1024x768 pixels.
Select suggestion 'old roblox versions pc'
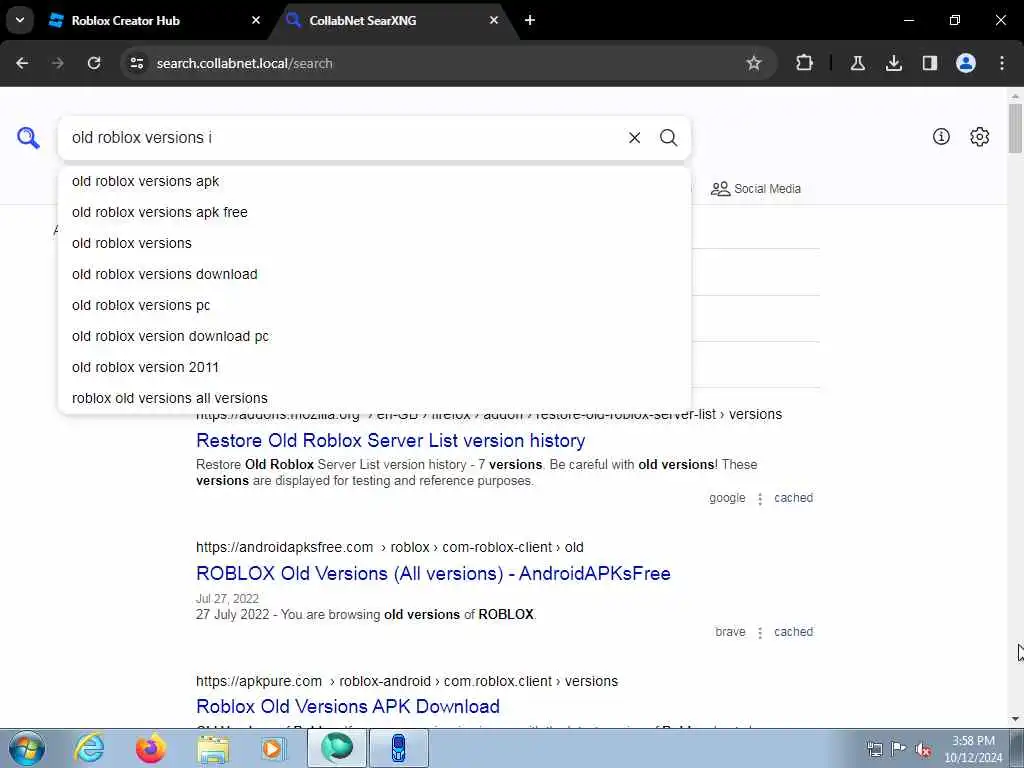click(x=375, y=305)
